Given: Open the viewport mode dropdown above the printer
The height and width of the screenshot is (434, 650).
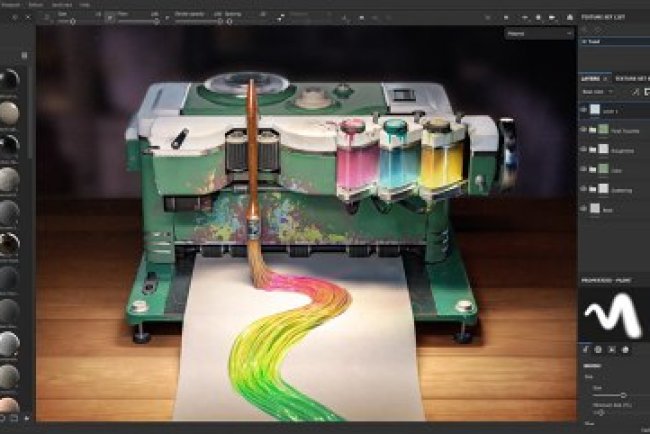Looking at the screenshot, I should (539, 34).
